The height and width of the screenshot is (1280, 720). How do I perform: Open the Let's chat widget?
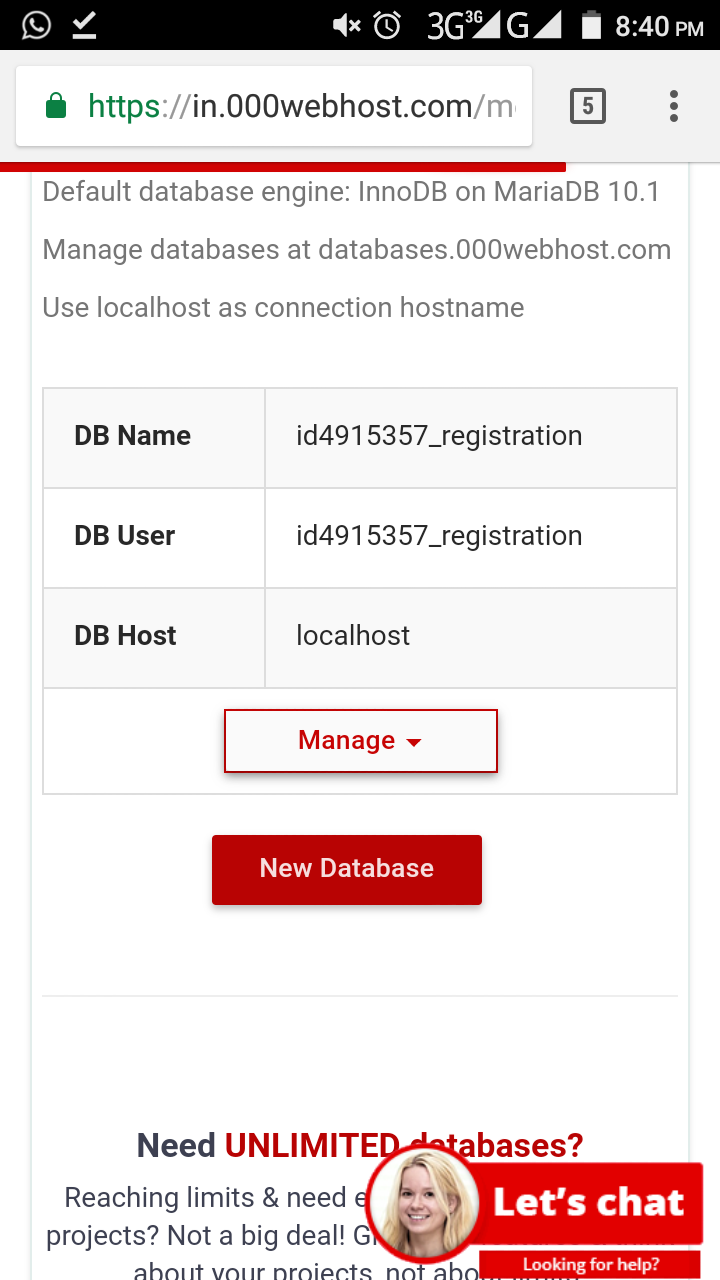click(x=588, y=1202)
